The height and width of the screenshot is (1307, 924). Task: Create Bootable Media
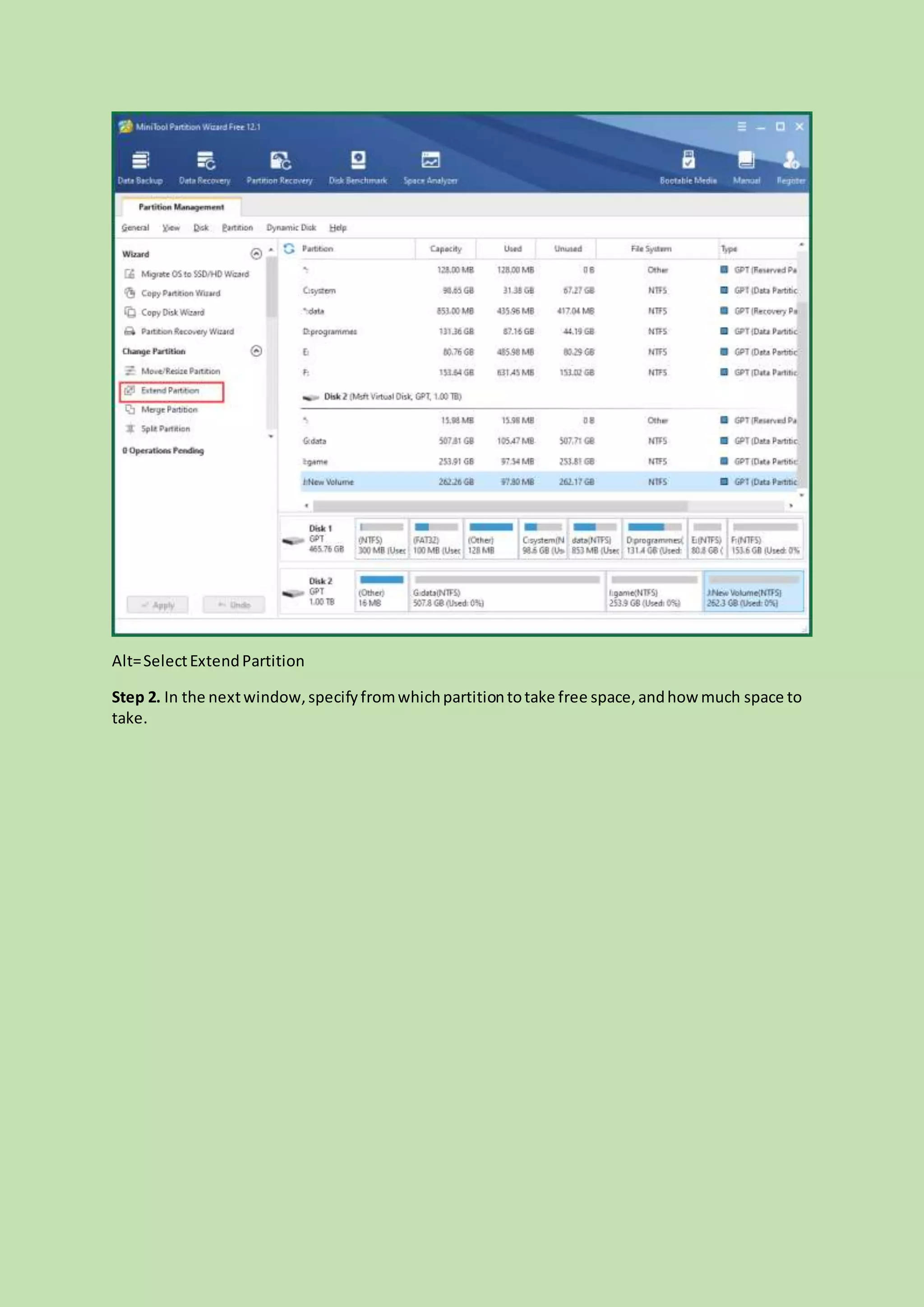click(x=688, y=168)
